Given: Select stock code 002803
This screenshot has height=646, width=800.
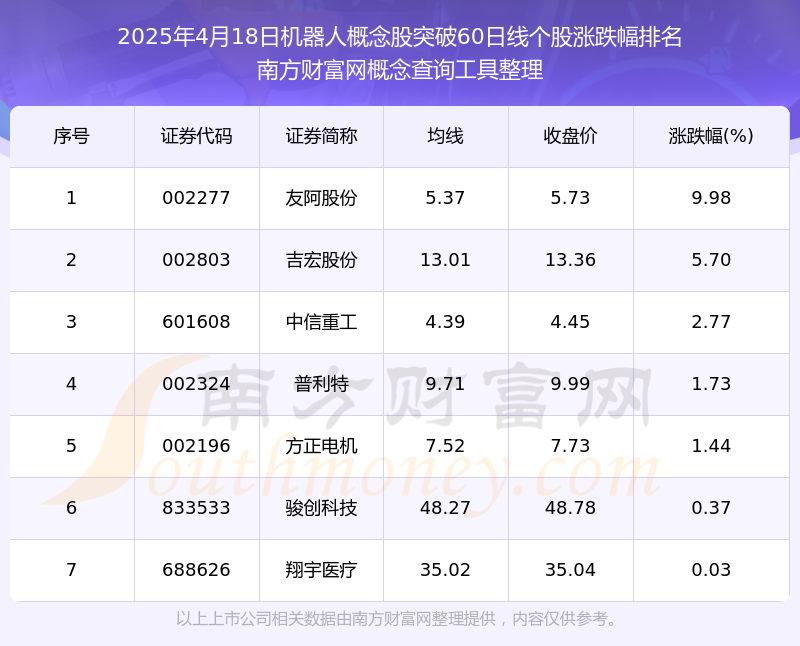Looking at the screenshot, I should pos(196,260).
